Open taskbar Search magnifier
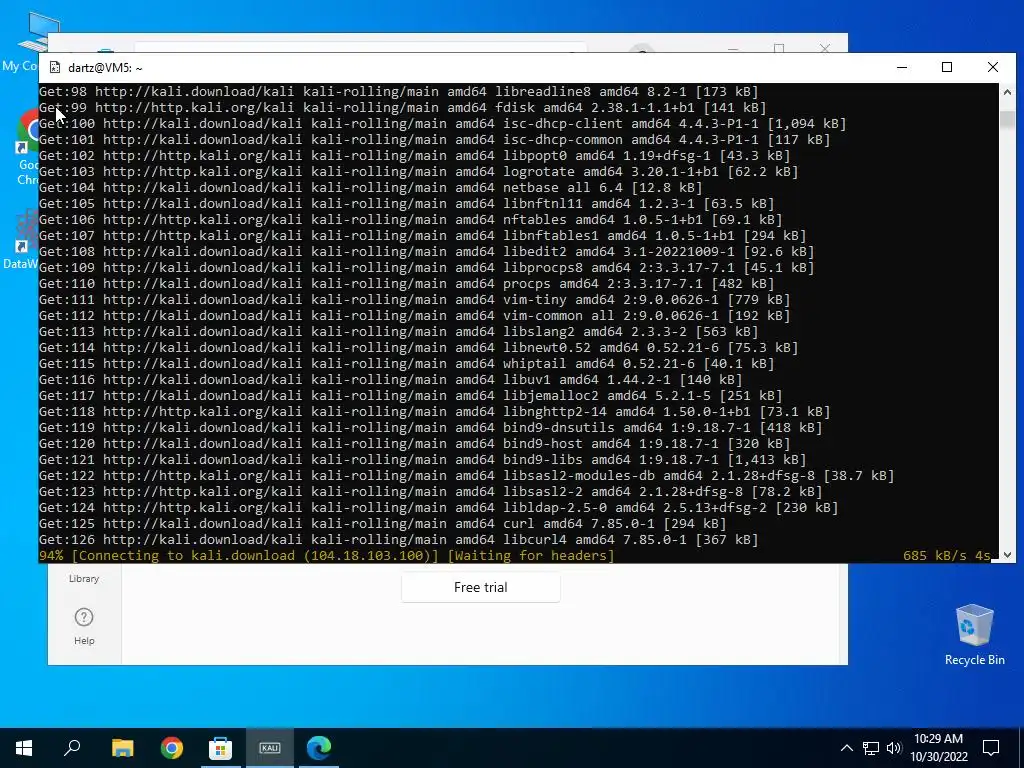The width and height of the screenshot is (1024, 768). [72, 748]
